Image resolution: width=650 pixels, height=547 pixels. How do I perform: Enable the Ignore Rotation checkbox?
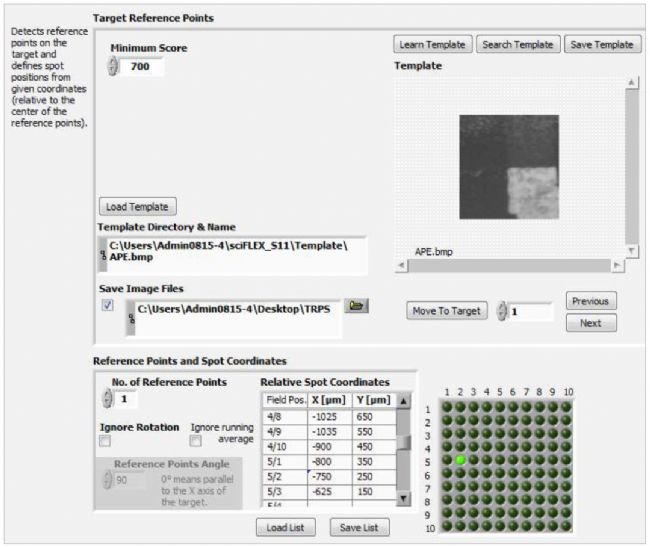click(104, 441)
